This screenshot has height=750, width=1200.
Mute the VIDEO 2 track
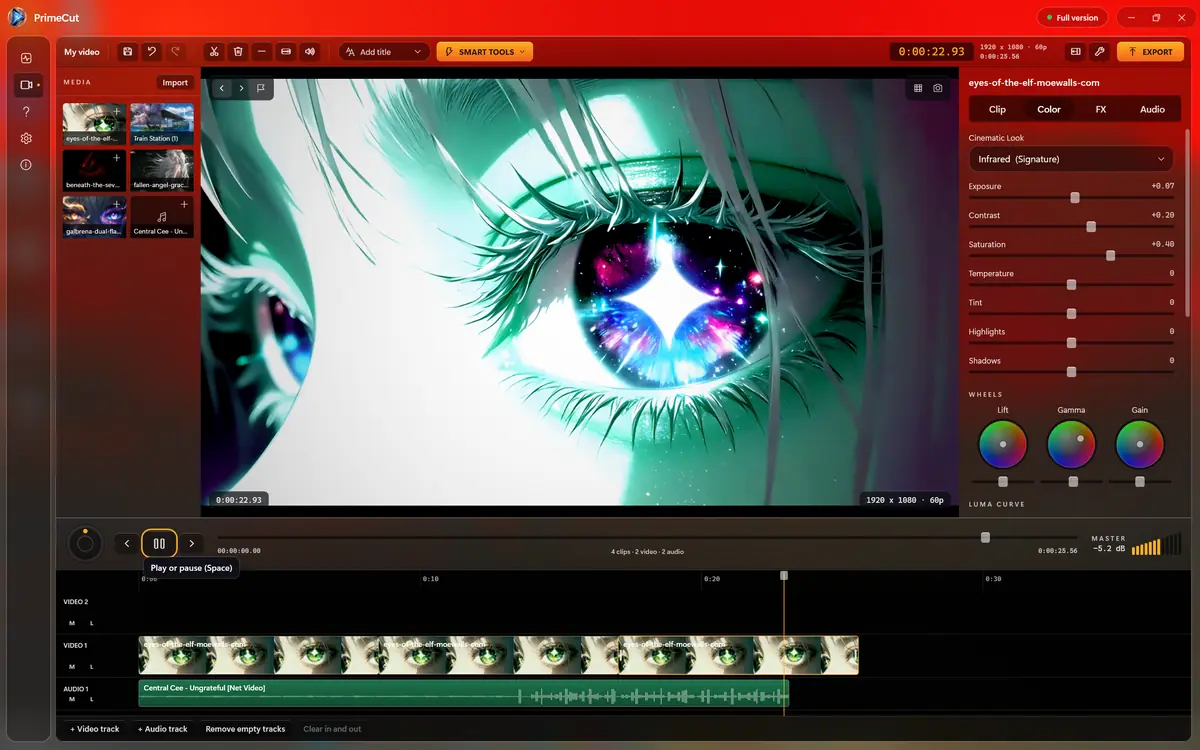72,622
